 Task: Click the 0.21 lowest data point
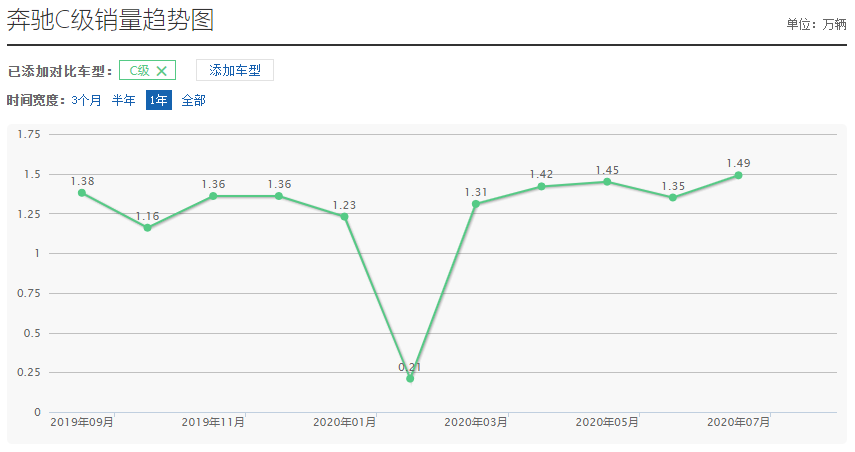(x=410, y=378)
